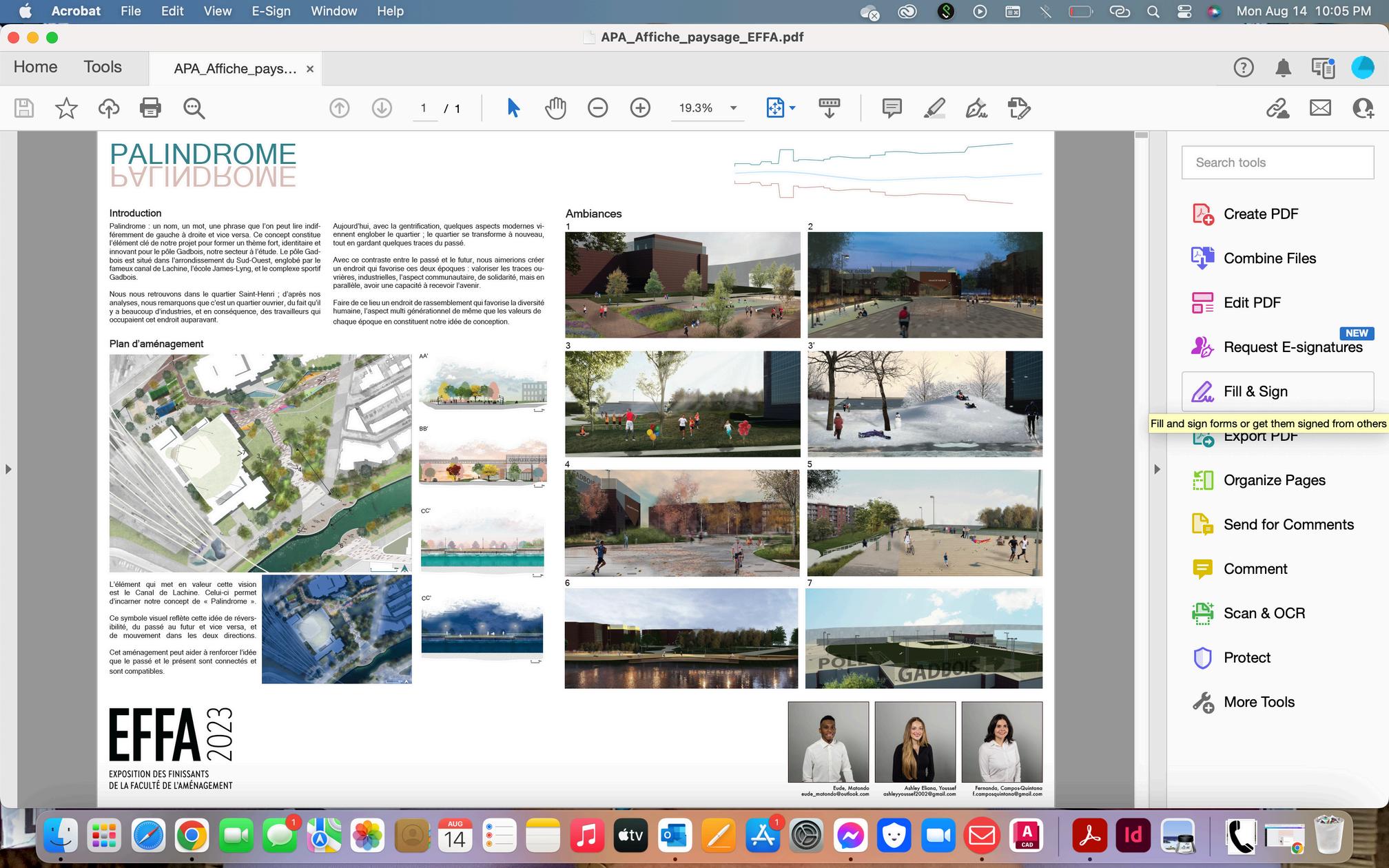Click the Search tools input field

point(1277,163)
